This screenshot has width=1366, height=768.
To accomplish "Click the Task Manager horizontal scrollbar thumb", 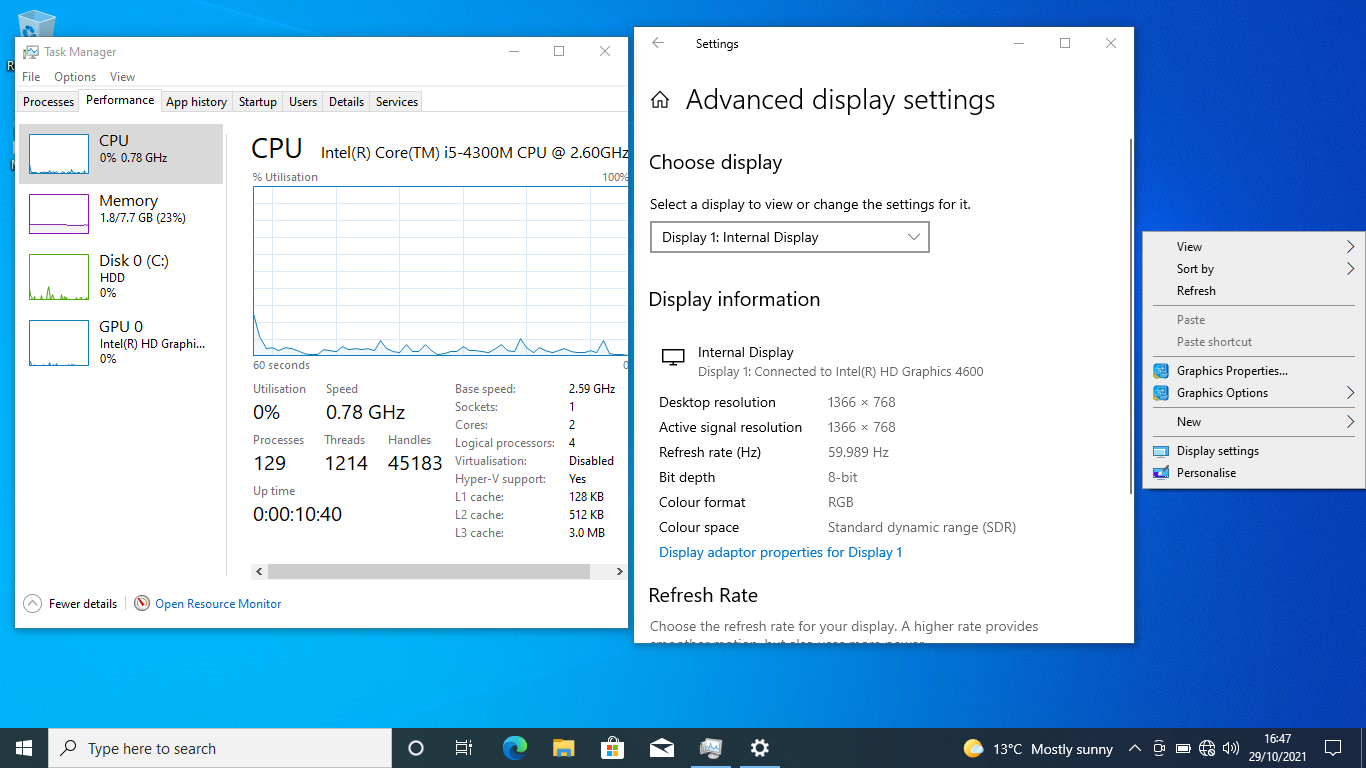I will pyautogui.click(x=429, y=572).
